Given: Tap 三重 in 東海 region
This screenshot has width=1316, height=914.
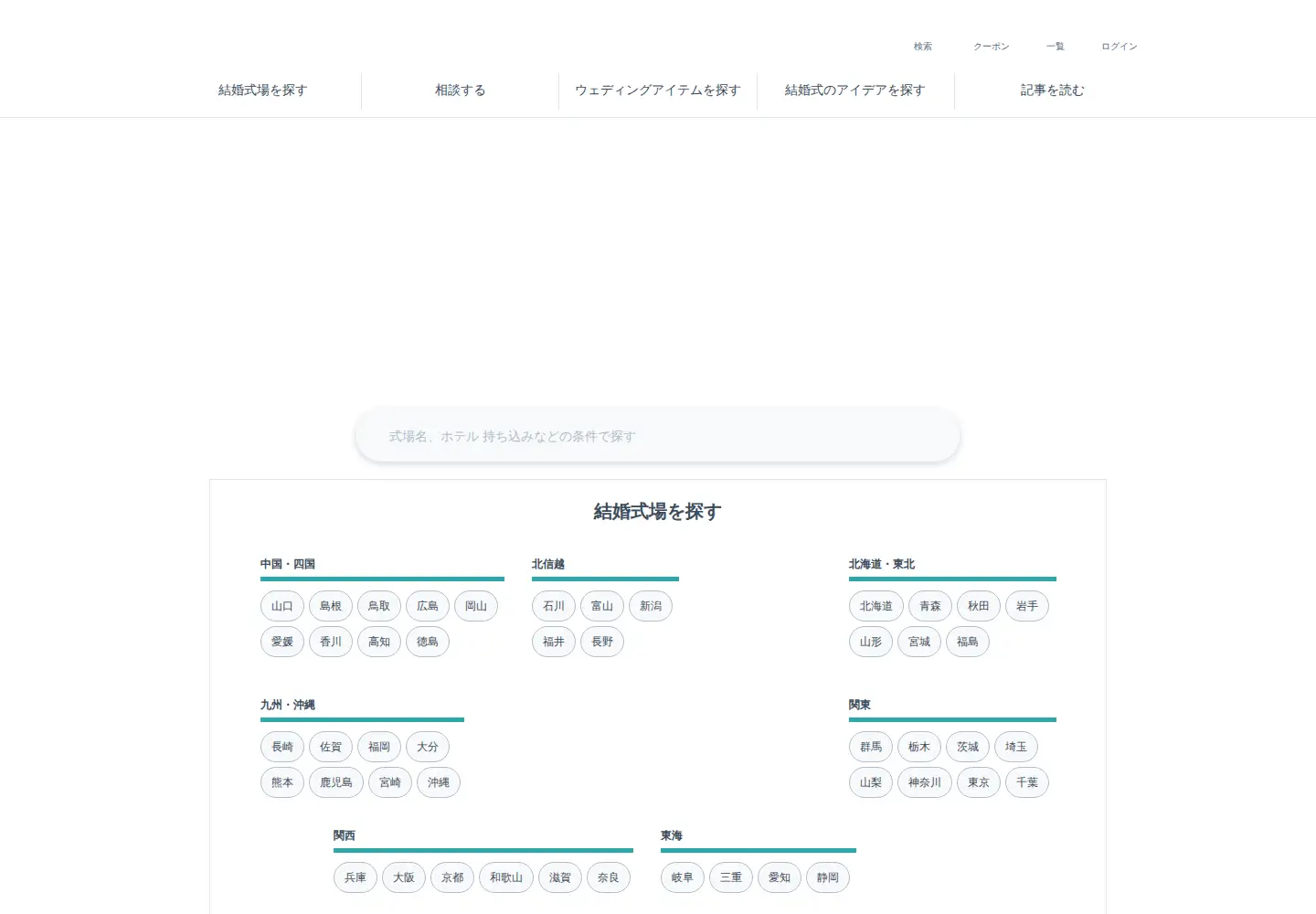Looking at the screenshot, I should [x=731, y=877].
